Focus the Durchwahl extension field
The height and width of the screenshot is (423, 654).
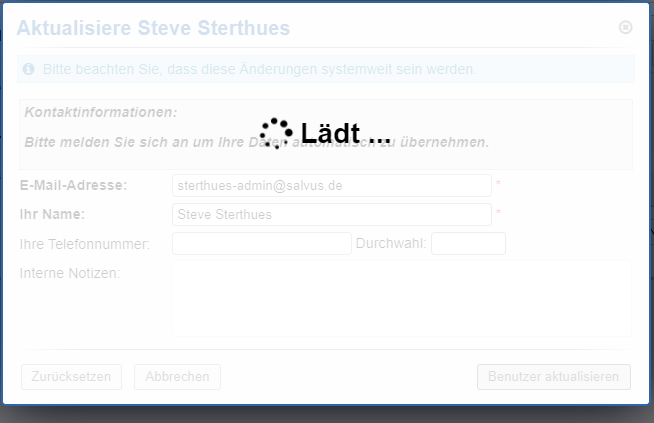pyautogui.click(x=468, y=243)
